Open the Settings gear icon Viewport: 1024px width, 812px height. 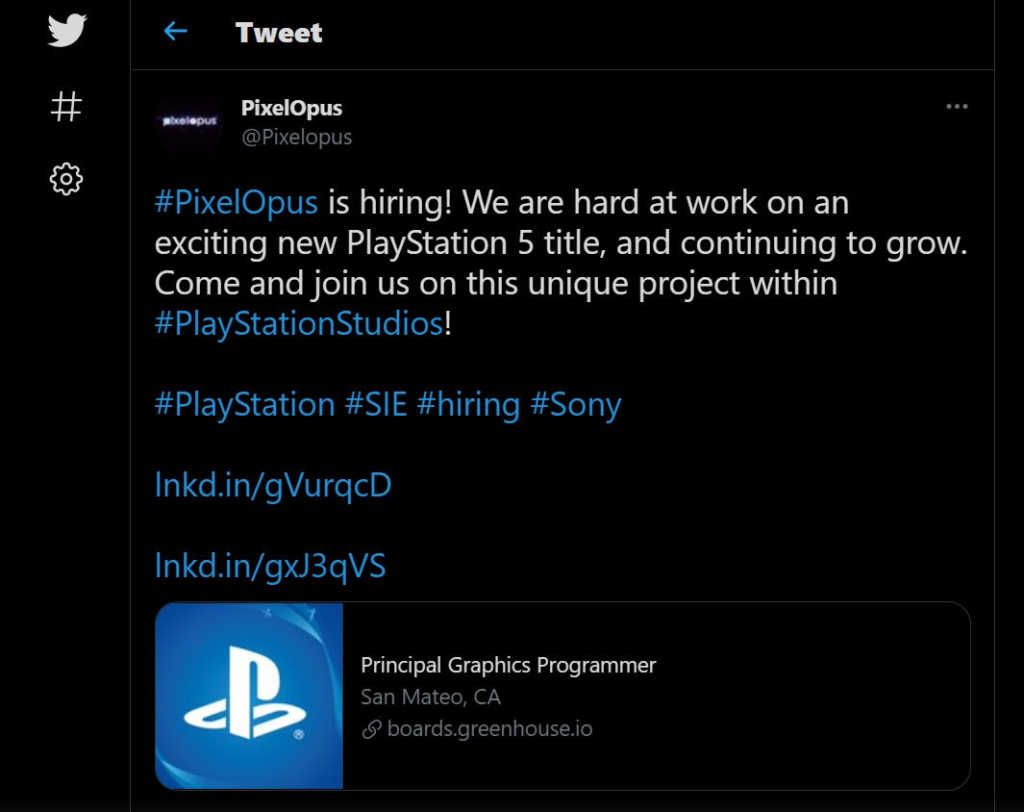tap(66, 179)
